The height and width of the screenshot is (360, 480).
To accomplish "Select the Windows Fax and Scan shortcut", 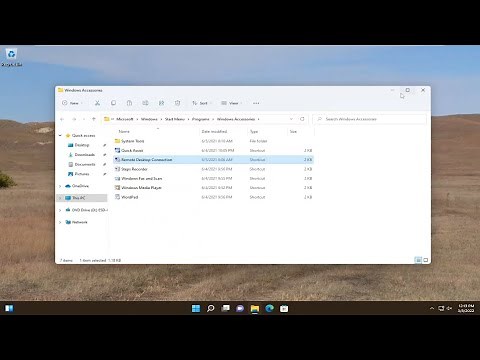I will tap(213, 178).
